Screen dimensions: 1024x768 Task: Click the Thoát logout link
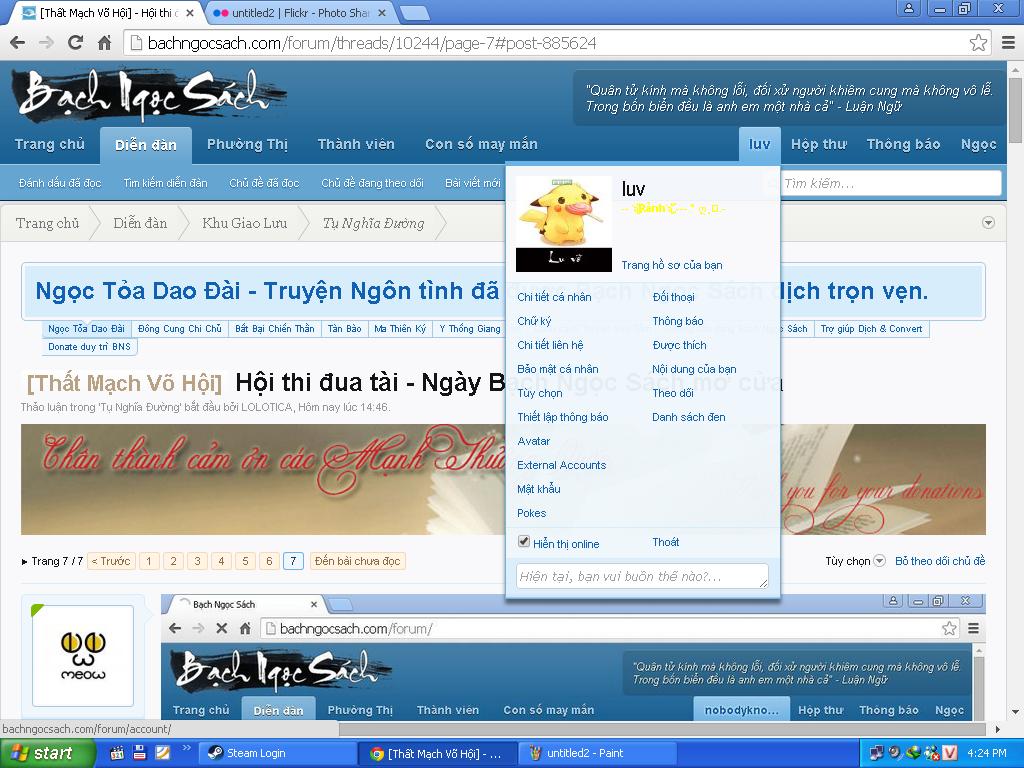[x=665, y=542]
